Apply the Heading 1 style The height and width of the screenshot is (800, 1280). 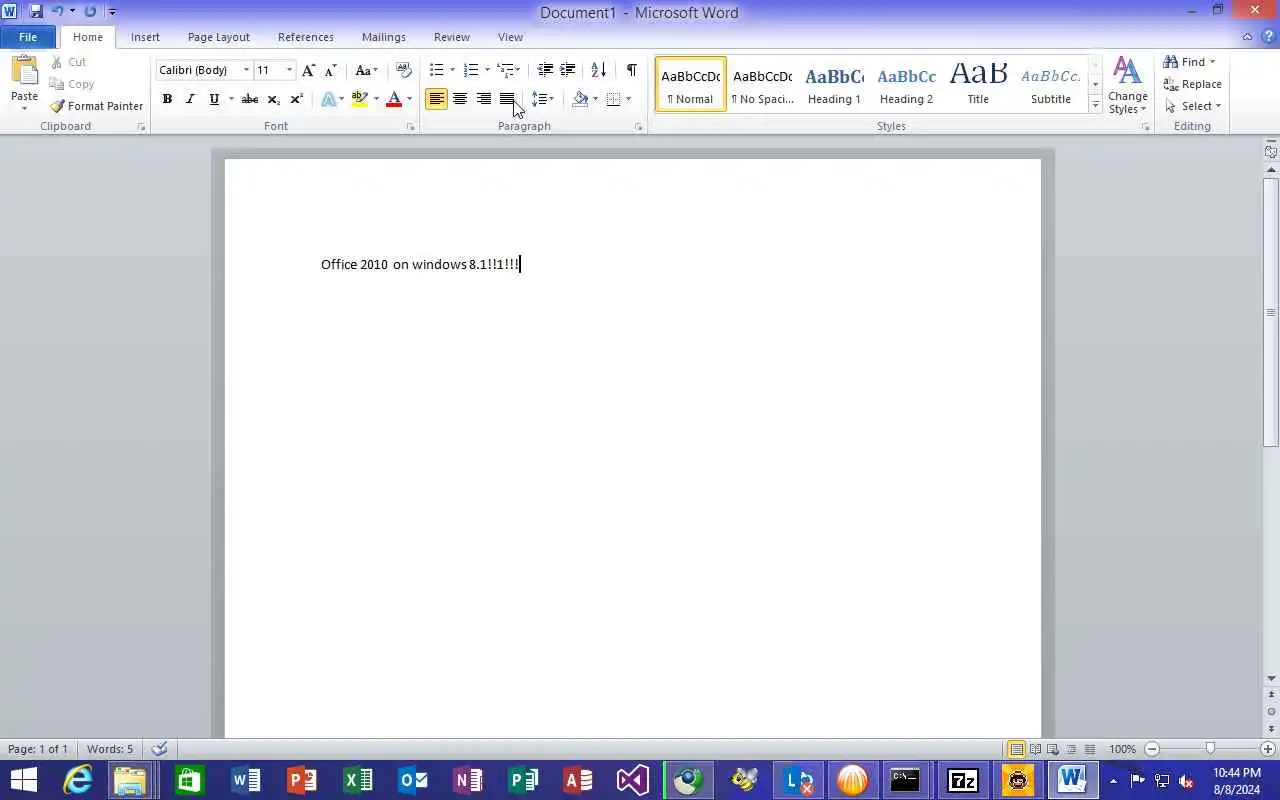pyautogui.click(x=834, y=84)
